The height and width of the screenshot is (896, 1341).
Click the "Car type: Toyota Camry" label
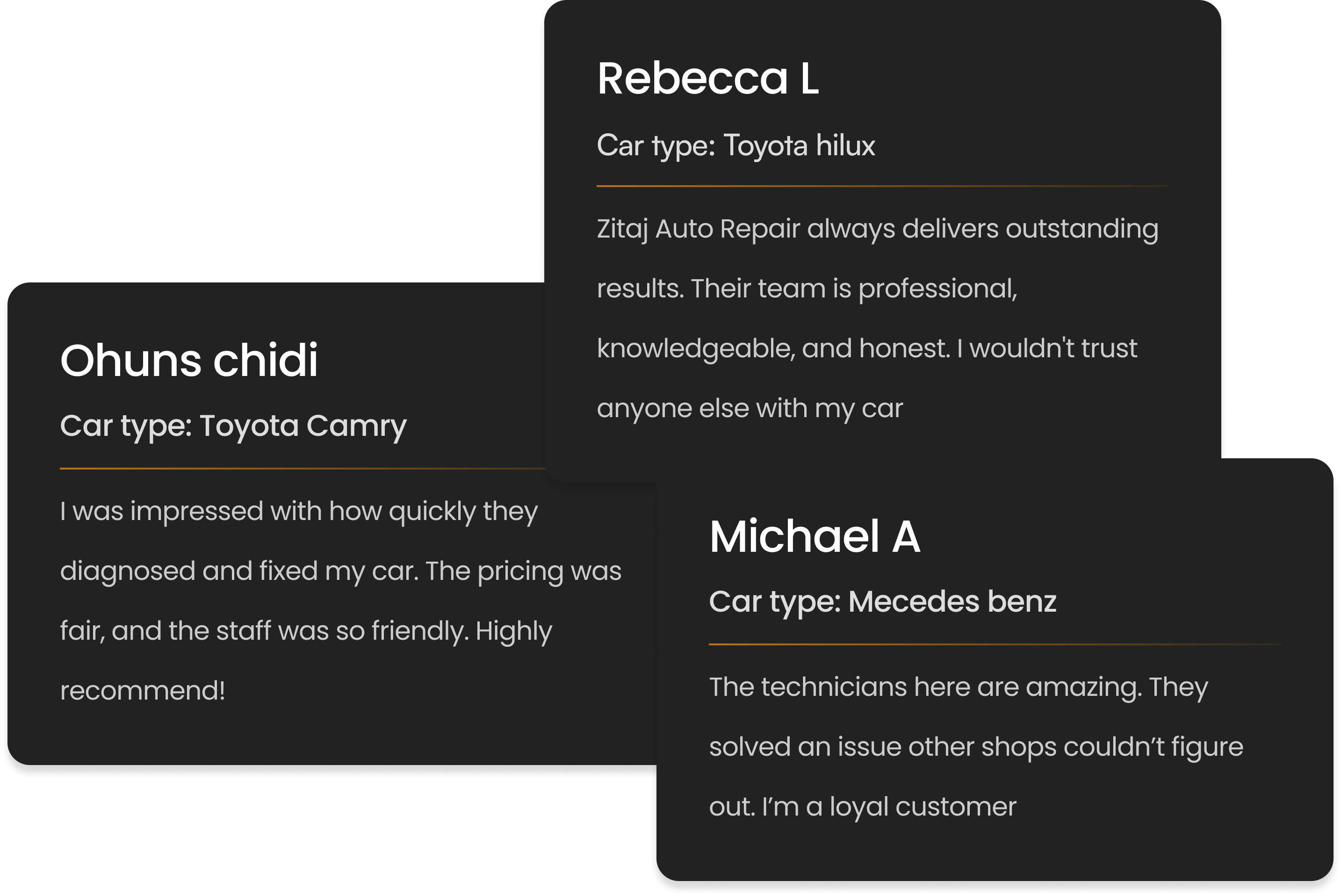pos(233,426)
